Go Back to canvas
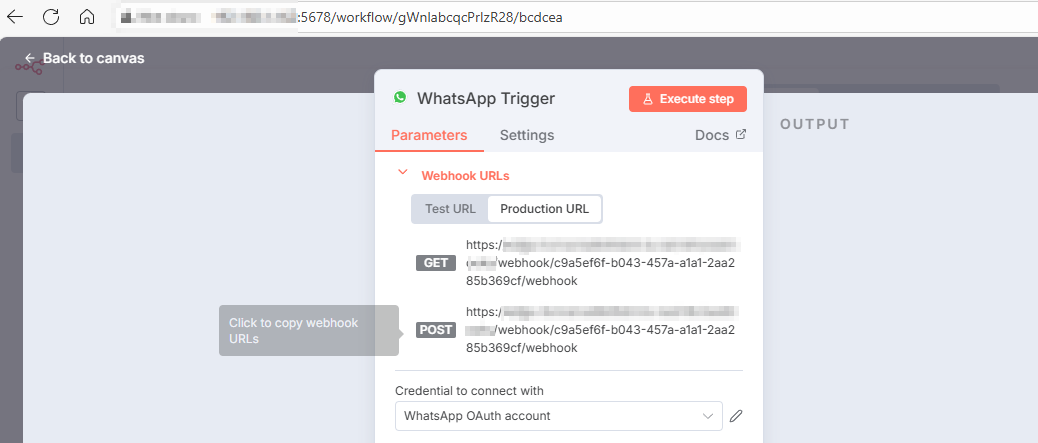Image resolution: width=1038 pixels, height=443 pixels. point(84,58)
